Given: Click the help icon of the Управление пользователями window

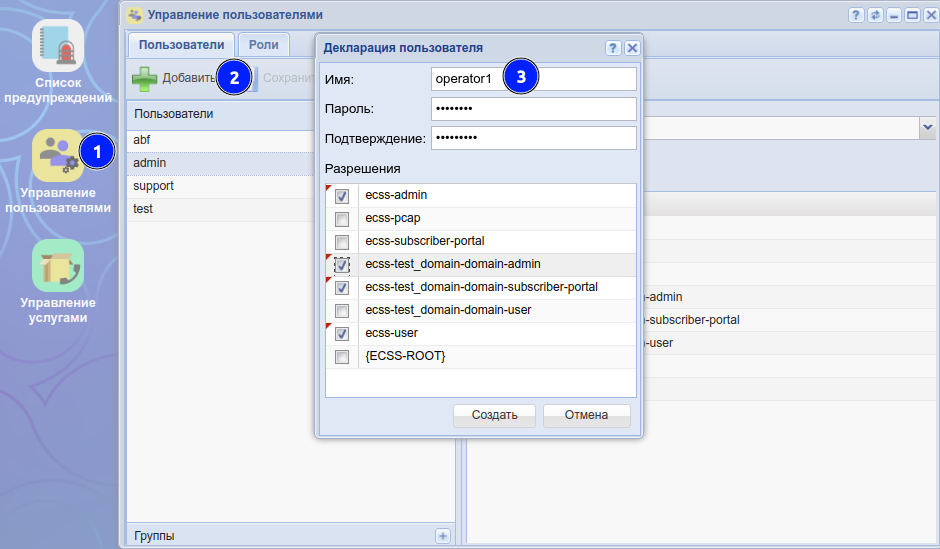Looking at the screenshot, I should tap(856, 15).
